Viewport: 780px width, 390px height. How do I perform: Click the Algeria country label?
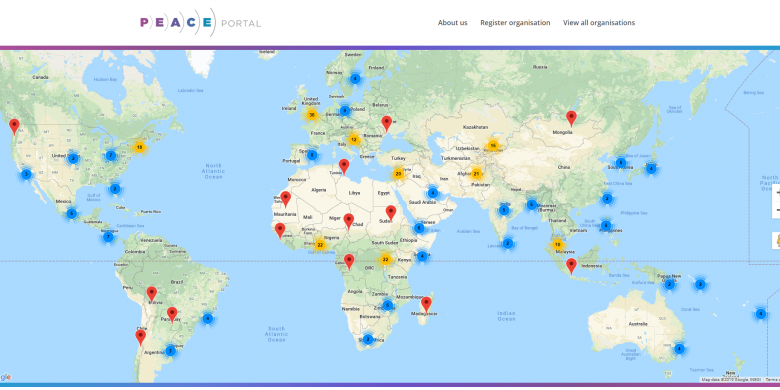pos(318,191)
